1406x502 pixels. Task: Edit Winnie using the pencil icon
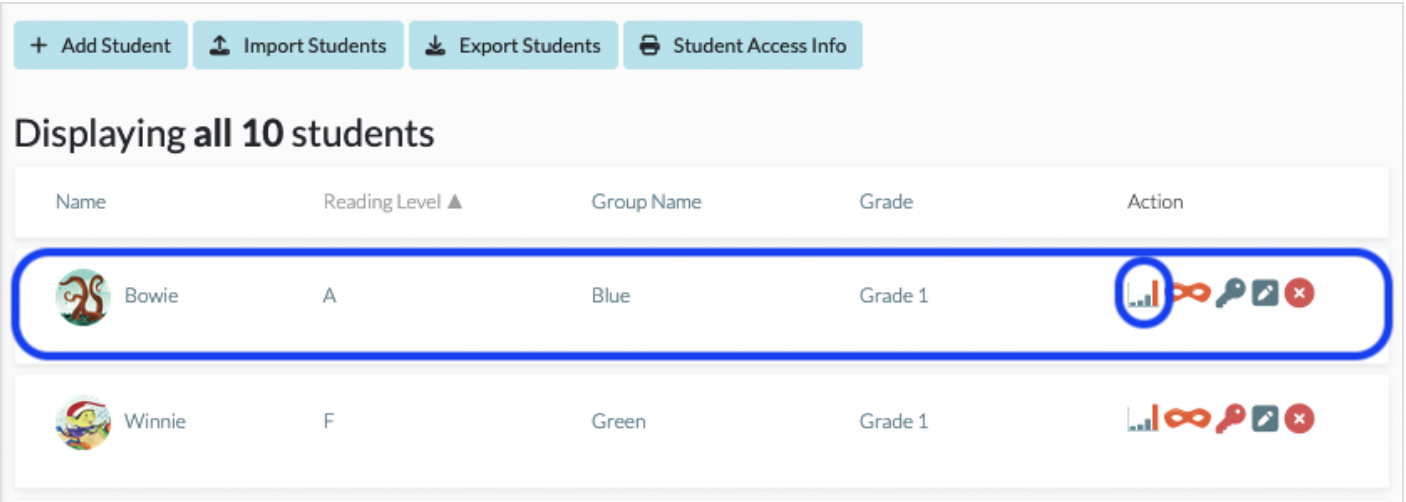pyautogui.click(x=1266, y=420)
